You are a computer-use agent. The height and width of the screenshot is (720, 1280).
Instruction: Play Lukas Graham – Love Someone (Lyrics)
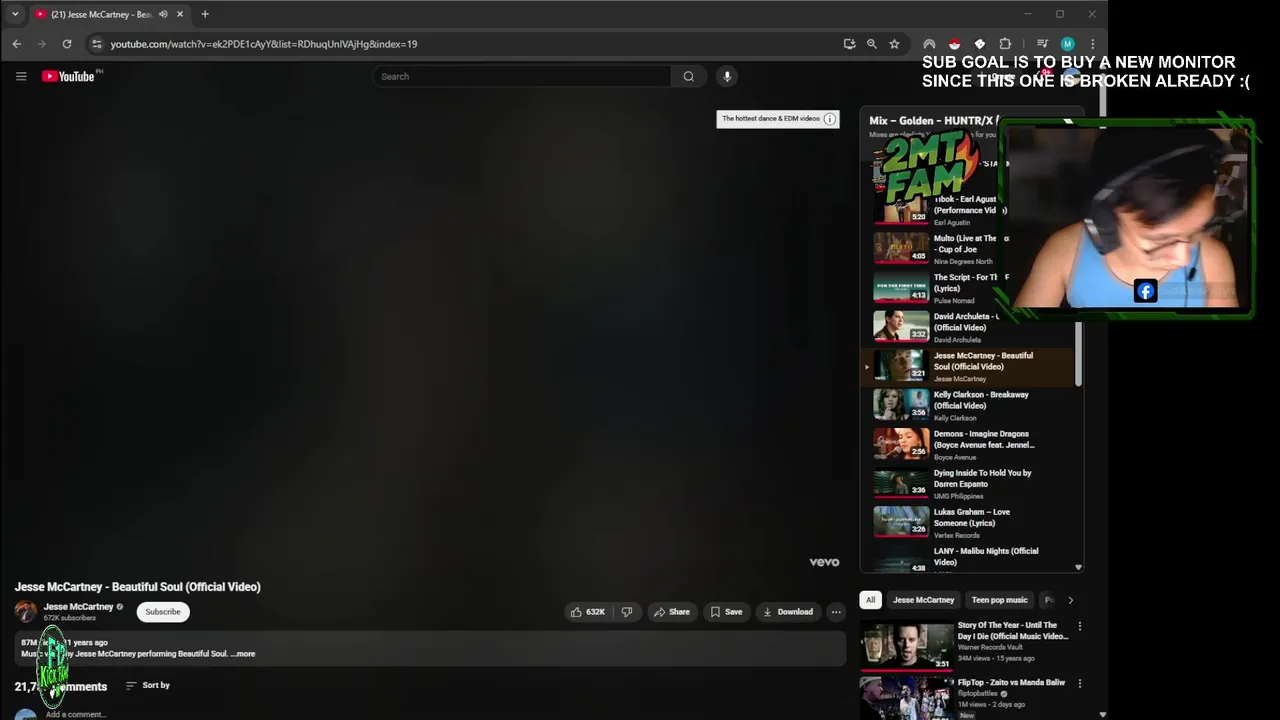click(967, 522)
